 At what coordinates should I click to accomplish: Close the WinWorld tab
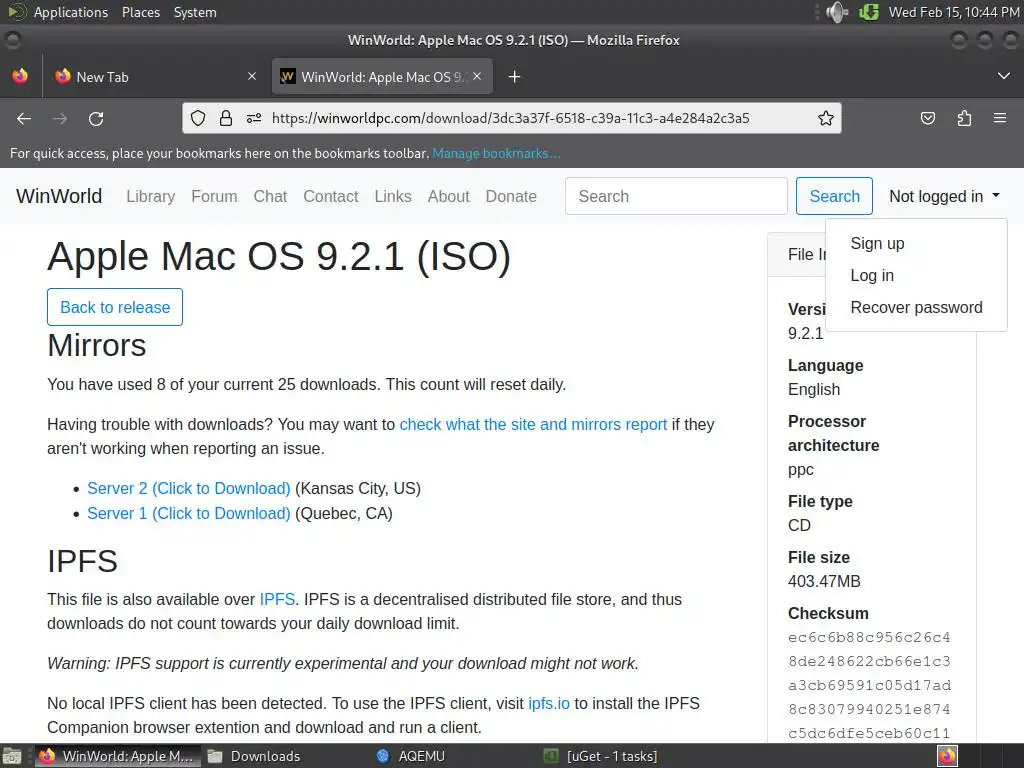pos(477,76)
